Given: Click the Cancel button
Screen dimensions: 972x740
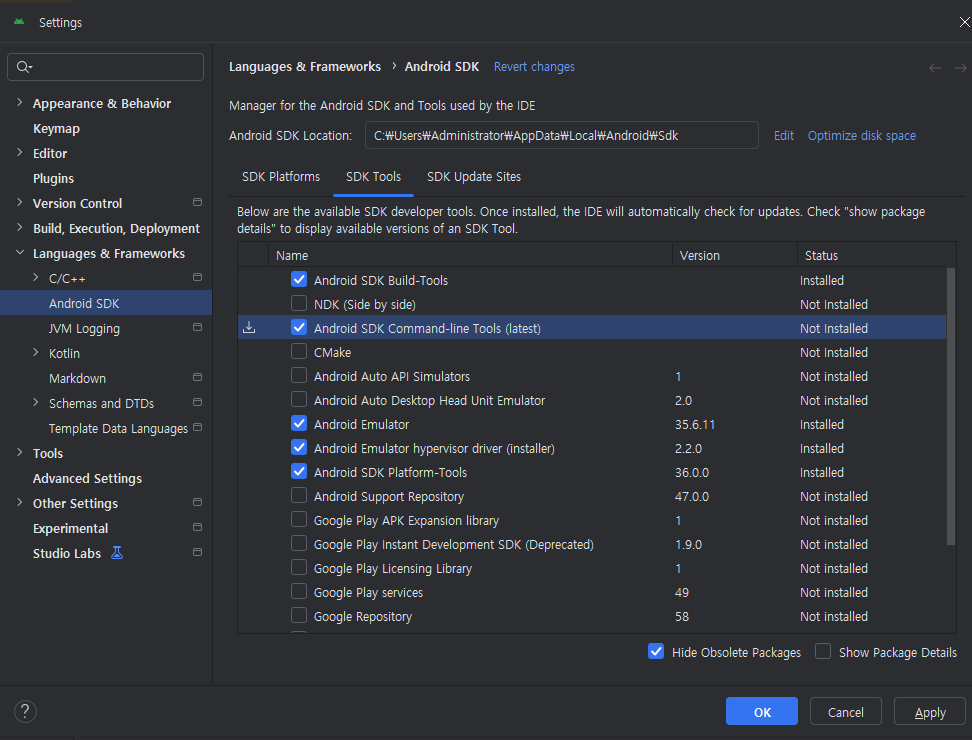Looking at the screenshot, I should [846, 711].
